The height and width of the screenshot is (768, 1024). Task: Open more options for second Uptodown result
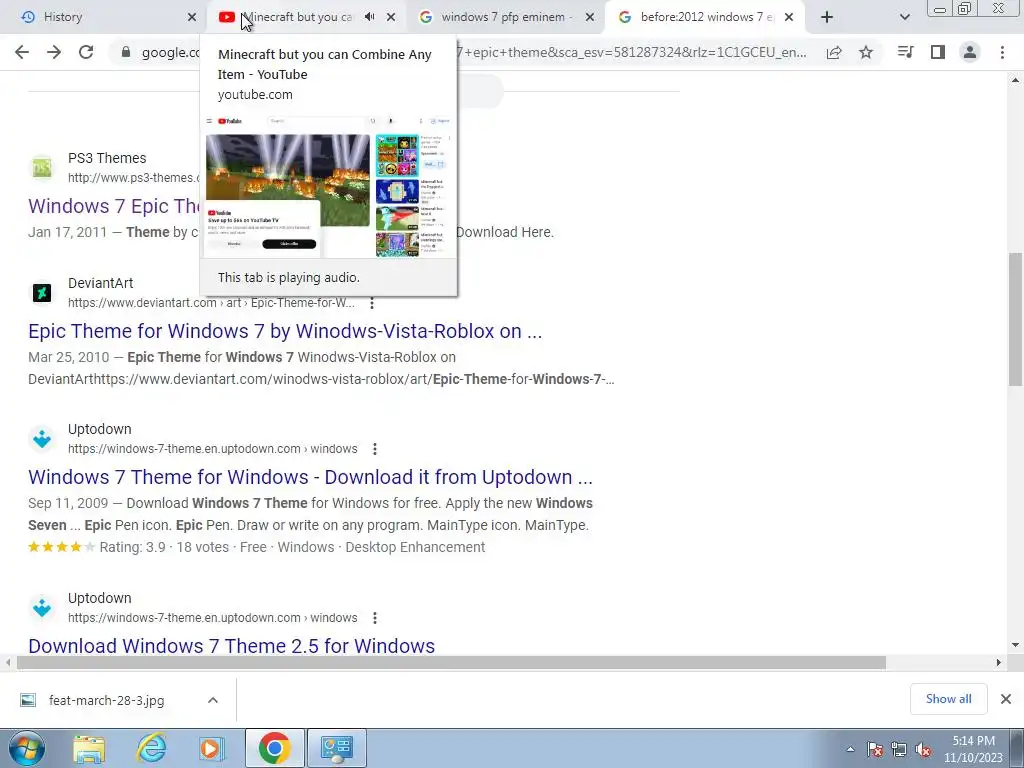(x=375, y=618)
